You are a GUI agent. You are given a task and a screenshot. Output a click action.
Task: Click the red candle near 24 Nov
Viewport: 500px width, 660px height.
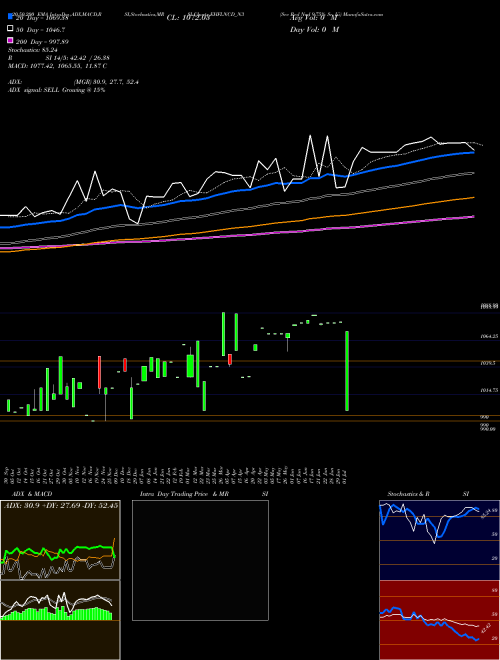point(100,373)
